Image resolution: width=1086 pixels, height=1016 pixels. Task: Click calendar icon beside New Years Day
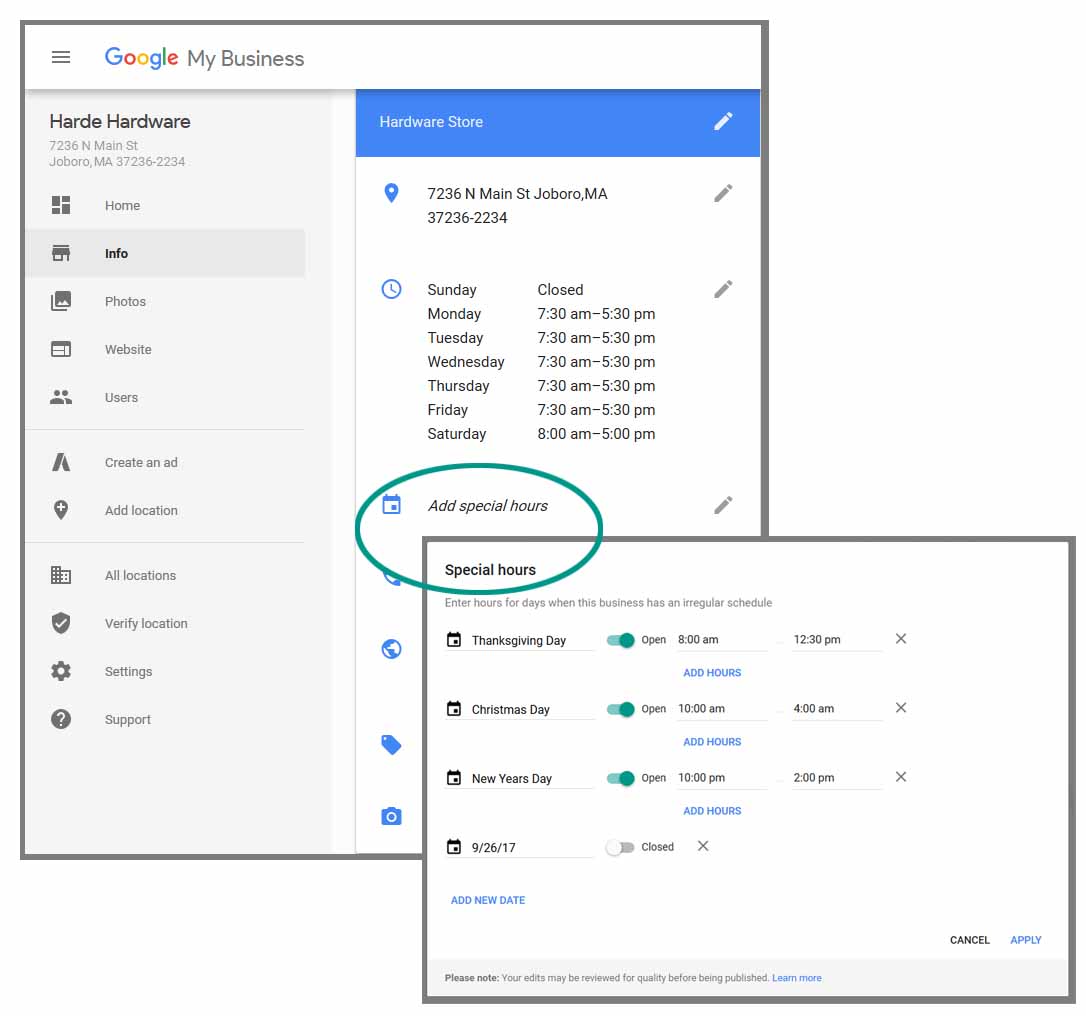coord(454,777)
